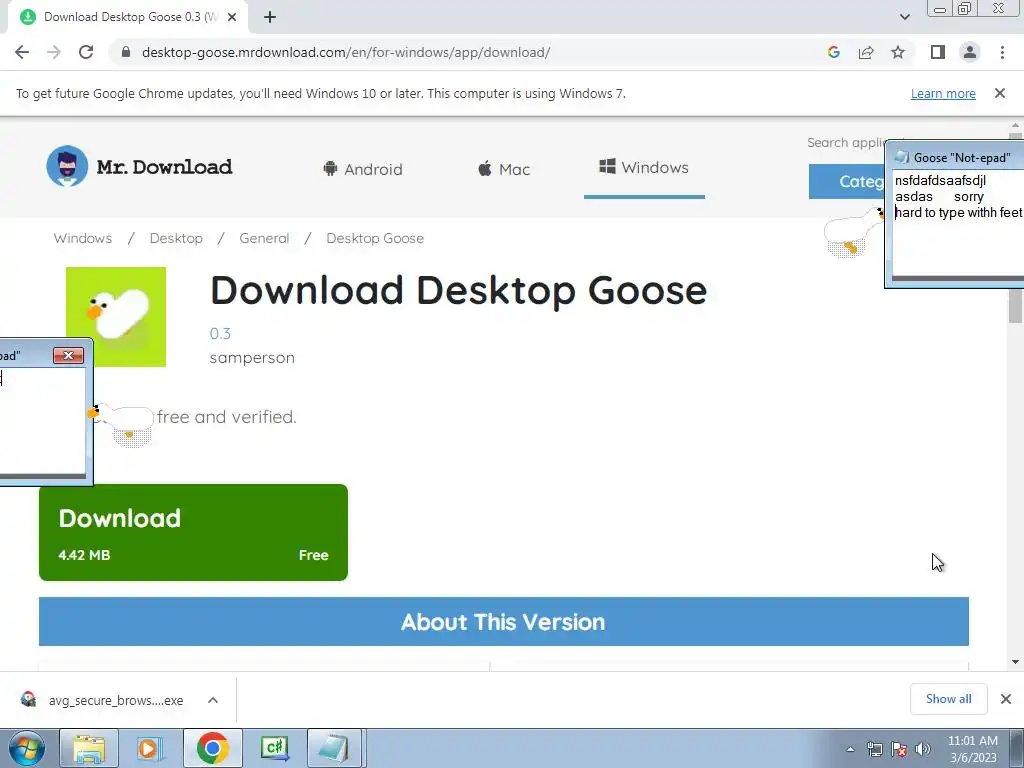Click the volume speaker tray icon
Image resolution: width=1024 pixels, height=768 pixels.
point(923,749)
